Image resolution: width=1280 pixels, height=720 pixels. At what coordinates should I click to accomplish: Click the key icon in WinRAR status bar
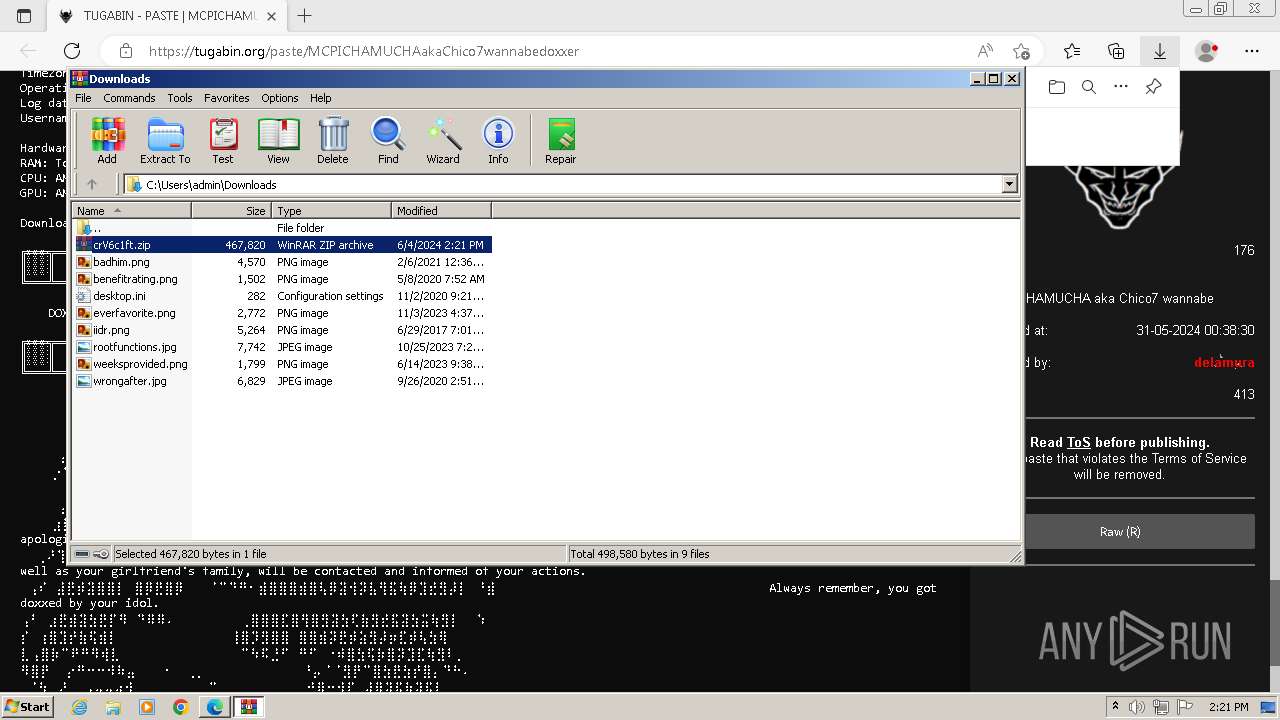(101, 554)
